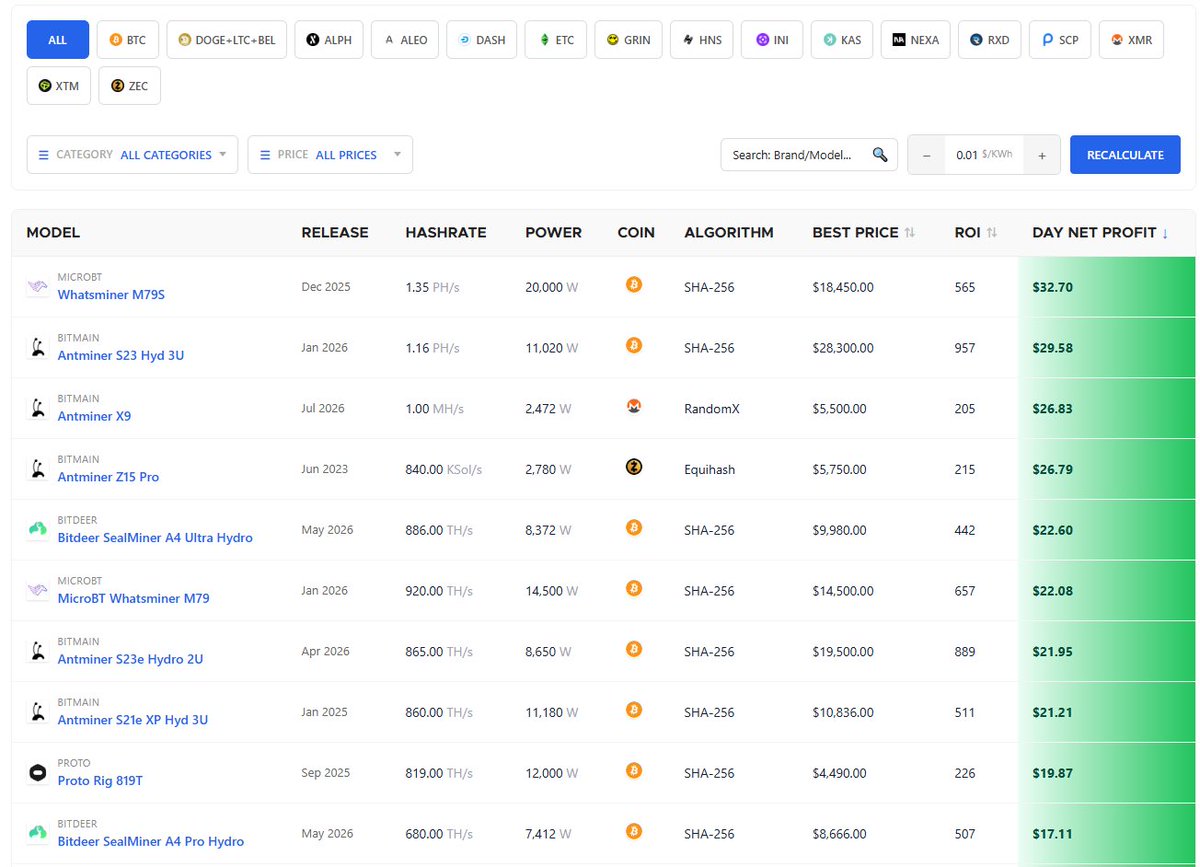Click the $4,490.00 best price cell
The height and width of the screenshot is (867, 1200).
coord(839,774)
